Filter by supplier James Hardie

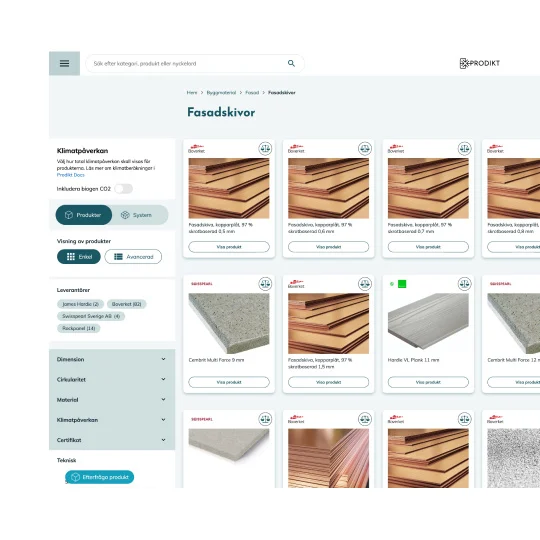(81, 304)
